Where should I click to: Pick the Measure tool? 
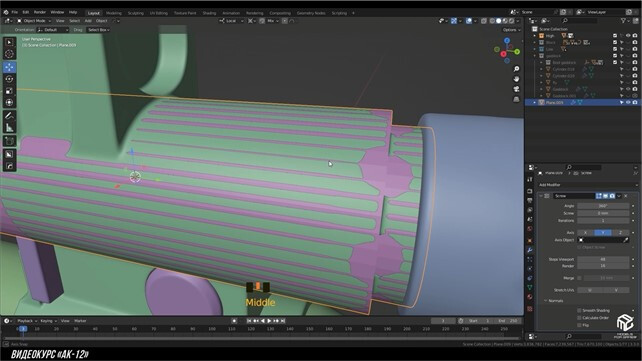pos(9,128)
